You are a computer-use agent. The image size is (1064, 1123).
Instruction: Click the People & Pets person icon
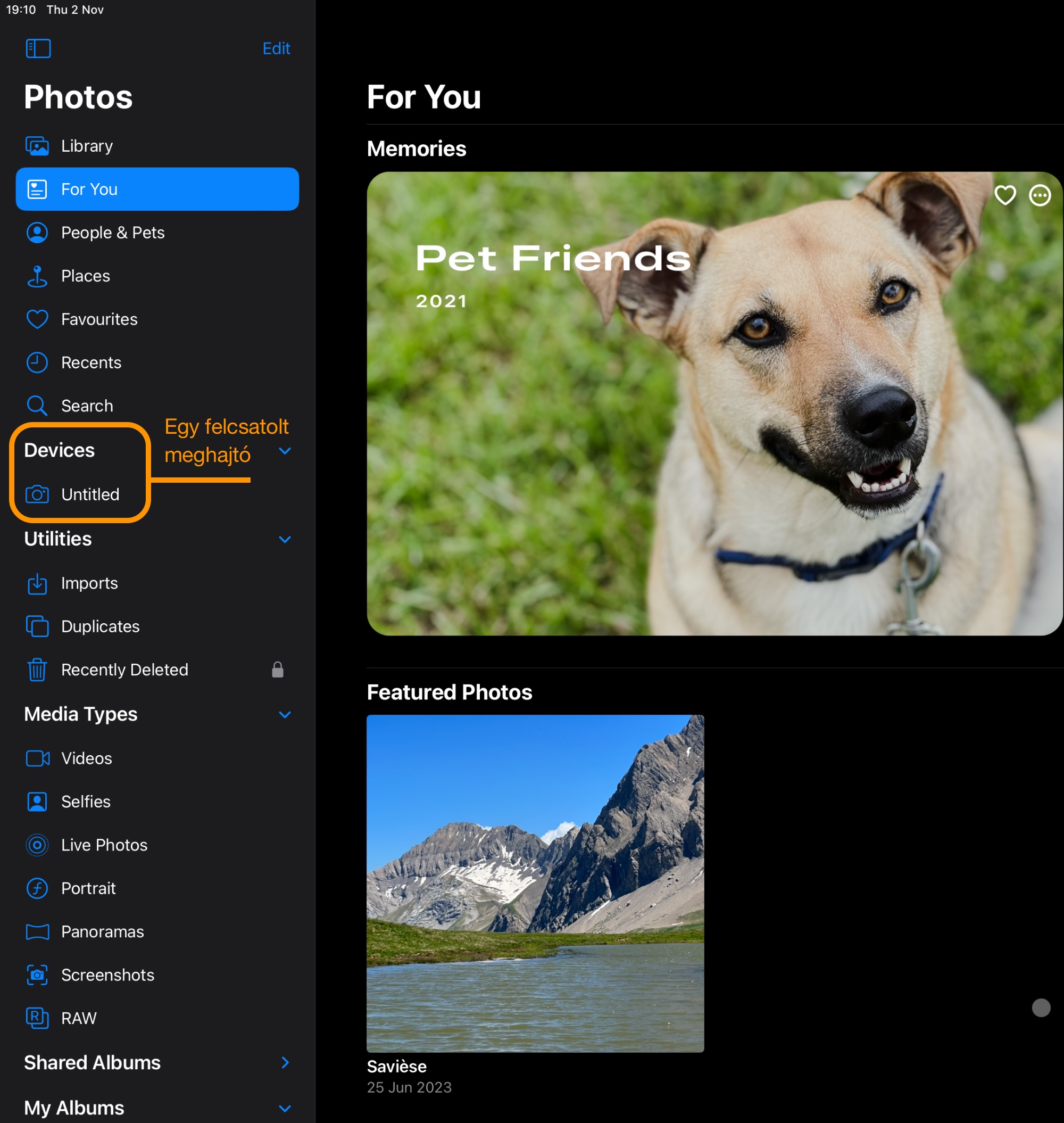37,233
